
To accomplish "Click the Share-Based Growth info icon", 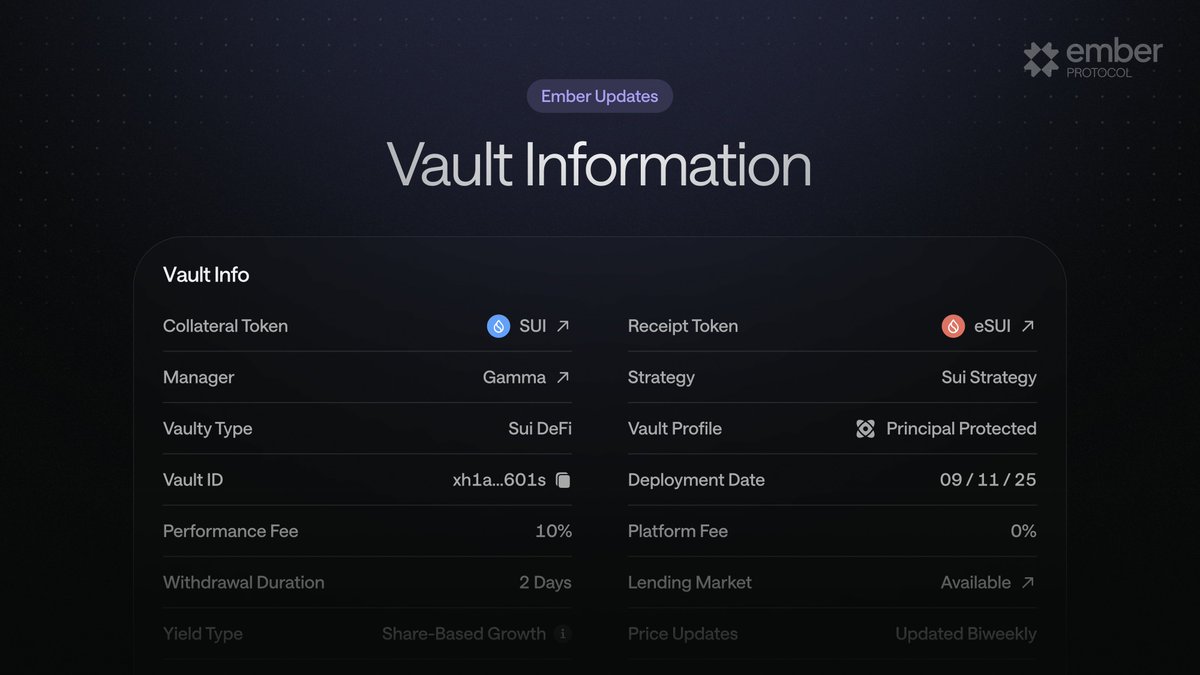I will click(563, 633).
